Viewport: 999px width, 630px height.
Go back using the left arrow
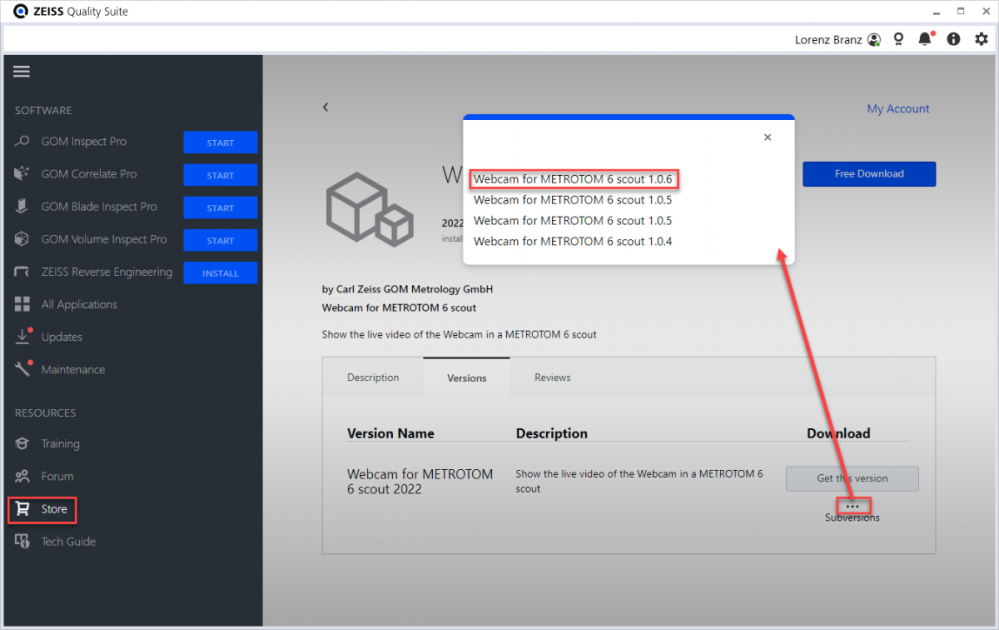[x=325, y=107]
